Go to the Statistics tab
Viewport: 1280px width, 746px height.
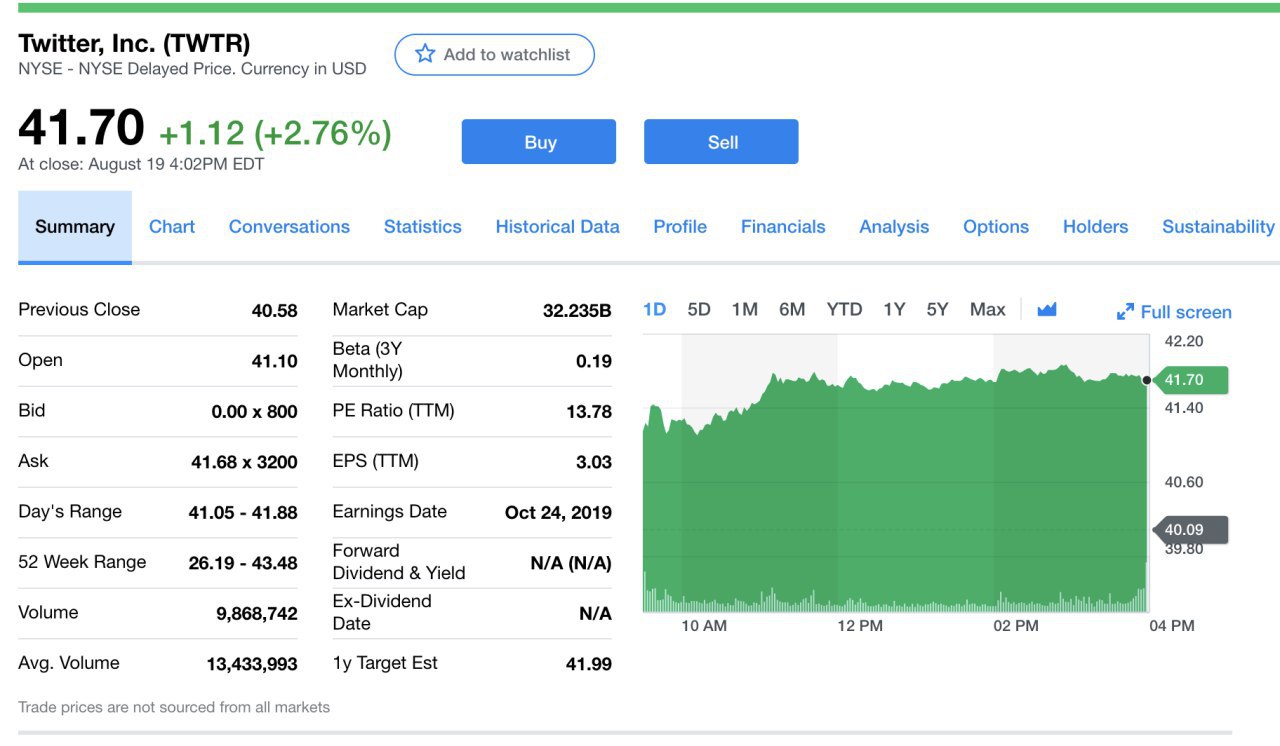(423, 227)
